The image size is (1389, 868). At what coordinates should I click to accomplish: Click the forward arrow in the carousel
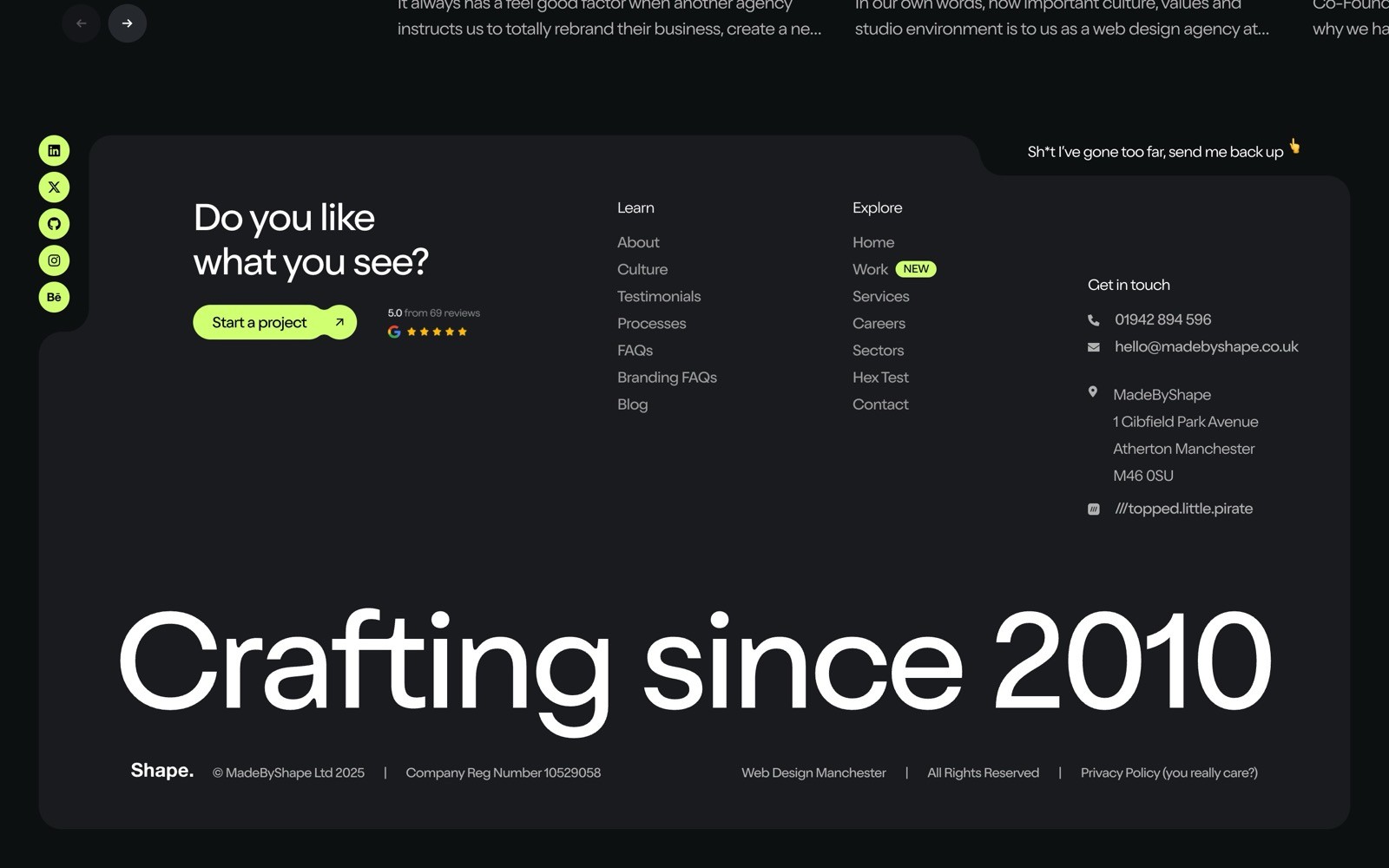[128, 23]
